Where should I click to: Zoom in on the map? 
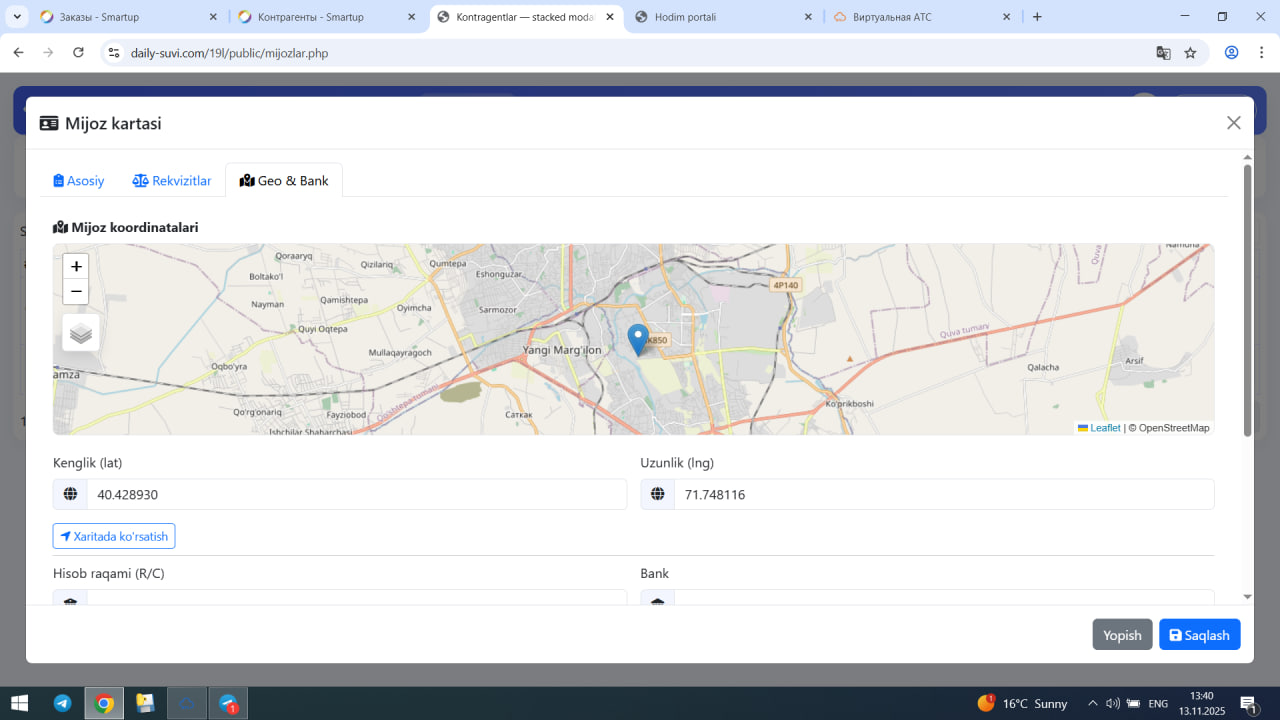tap(76, 266)
